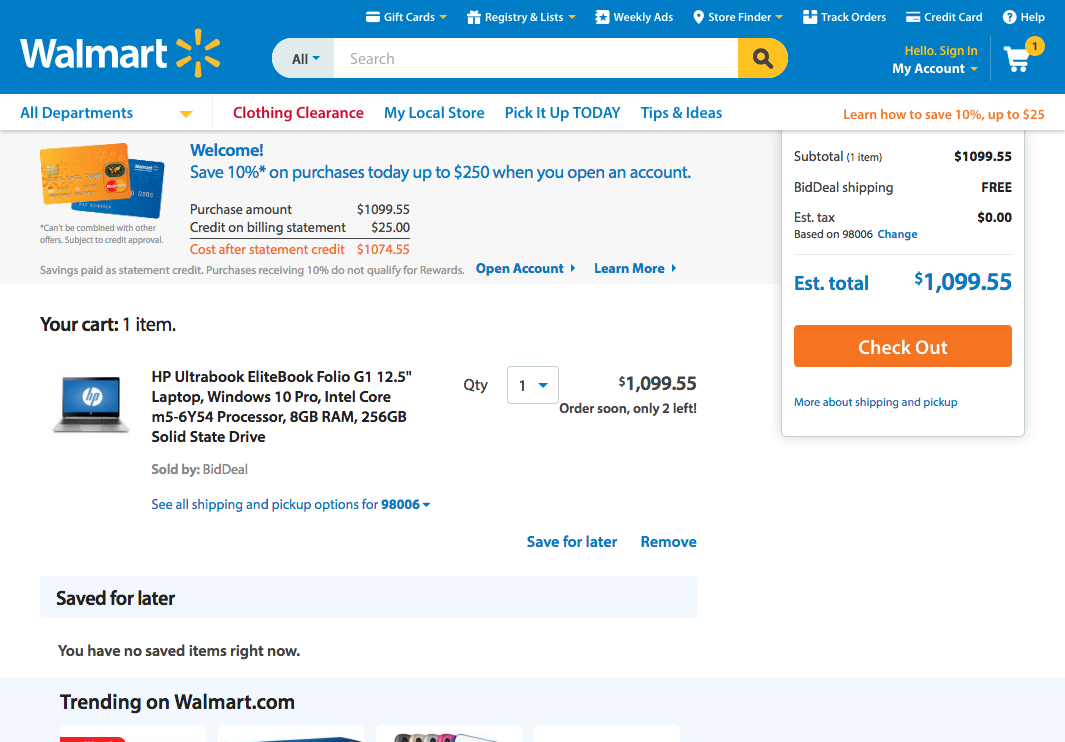1065x742 pixels.
Task: Expand the All search category dropdown
Action: [304, 58]
